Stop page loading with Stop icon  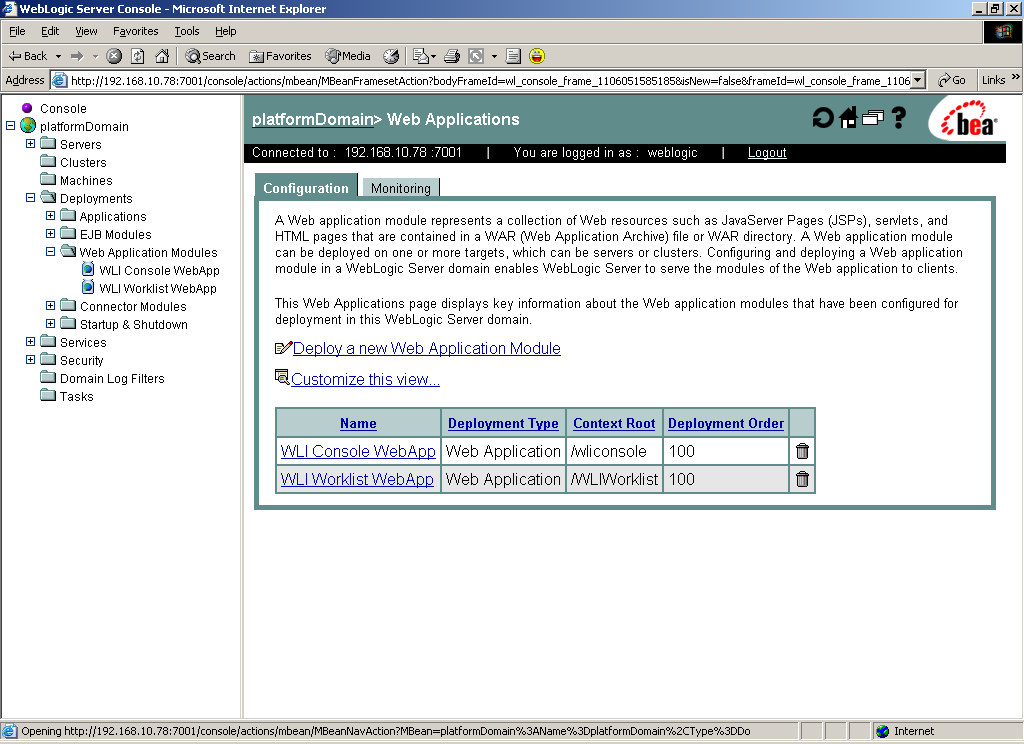(x=114, y=56)
